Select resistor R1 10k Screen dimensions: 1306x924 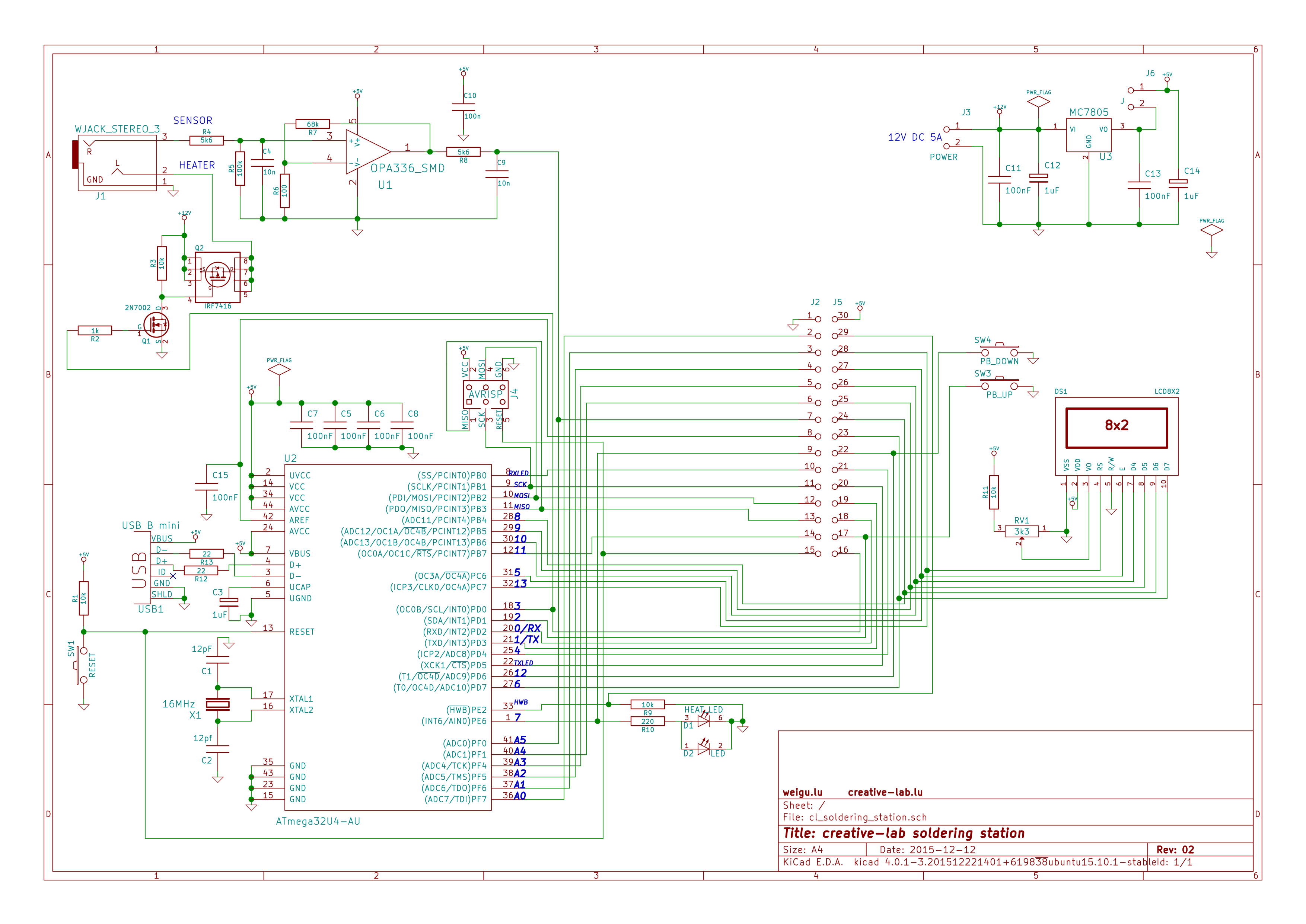coord(84,598)
